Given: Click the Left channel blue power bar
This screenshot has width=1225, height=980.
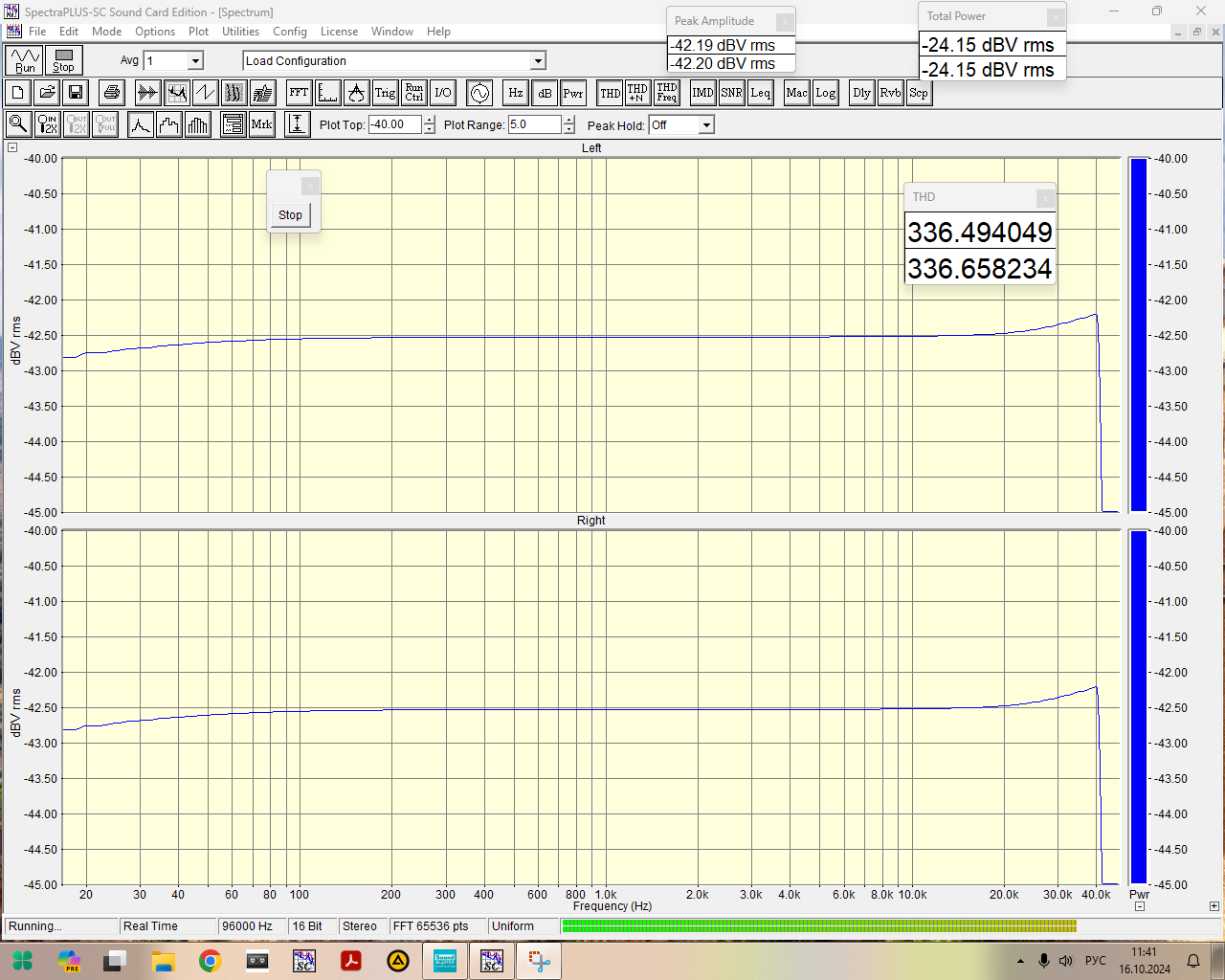Looking at the screenshot, I should (1138, 335).
